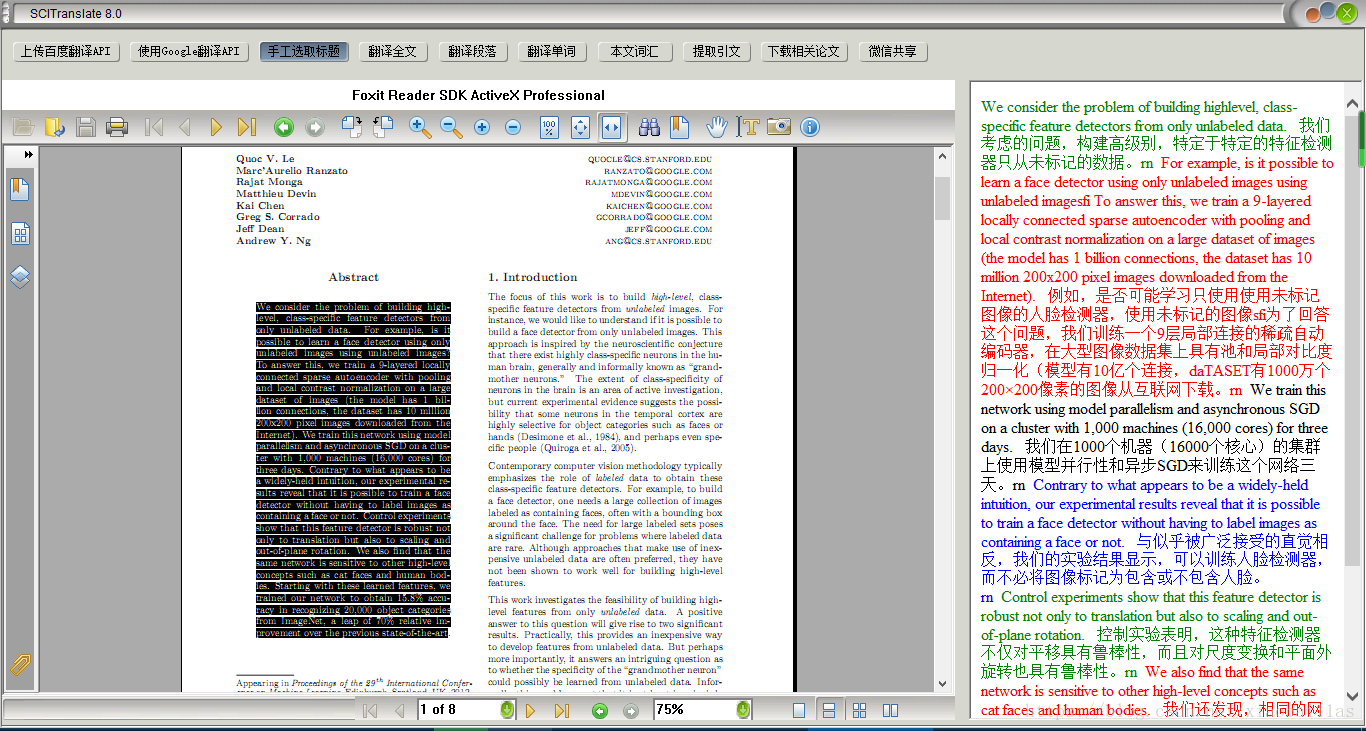Switch to single page layout
Viewport: 1366px width, 731px height.
(x=799, y=710)
